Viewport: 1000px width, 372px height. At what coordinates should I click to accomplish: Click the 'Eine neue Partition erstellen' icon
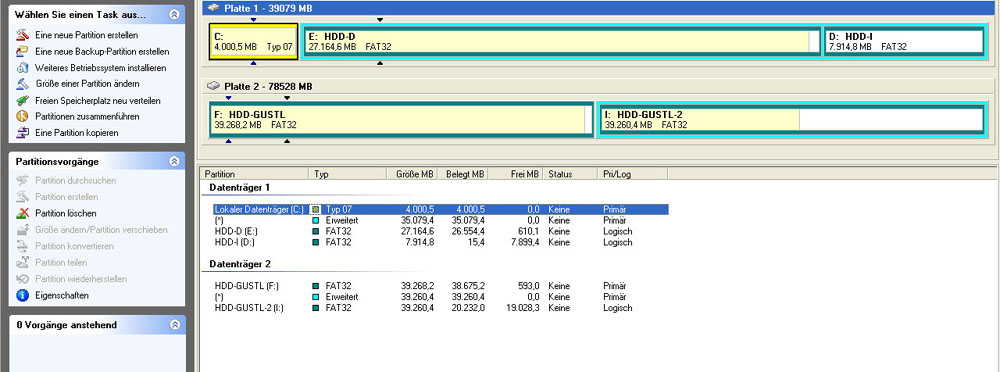point(23,35)
